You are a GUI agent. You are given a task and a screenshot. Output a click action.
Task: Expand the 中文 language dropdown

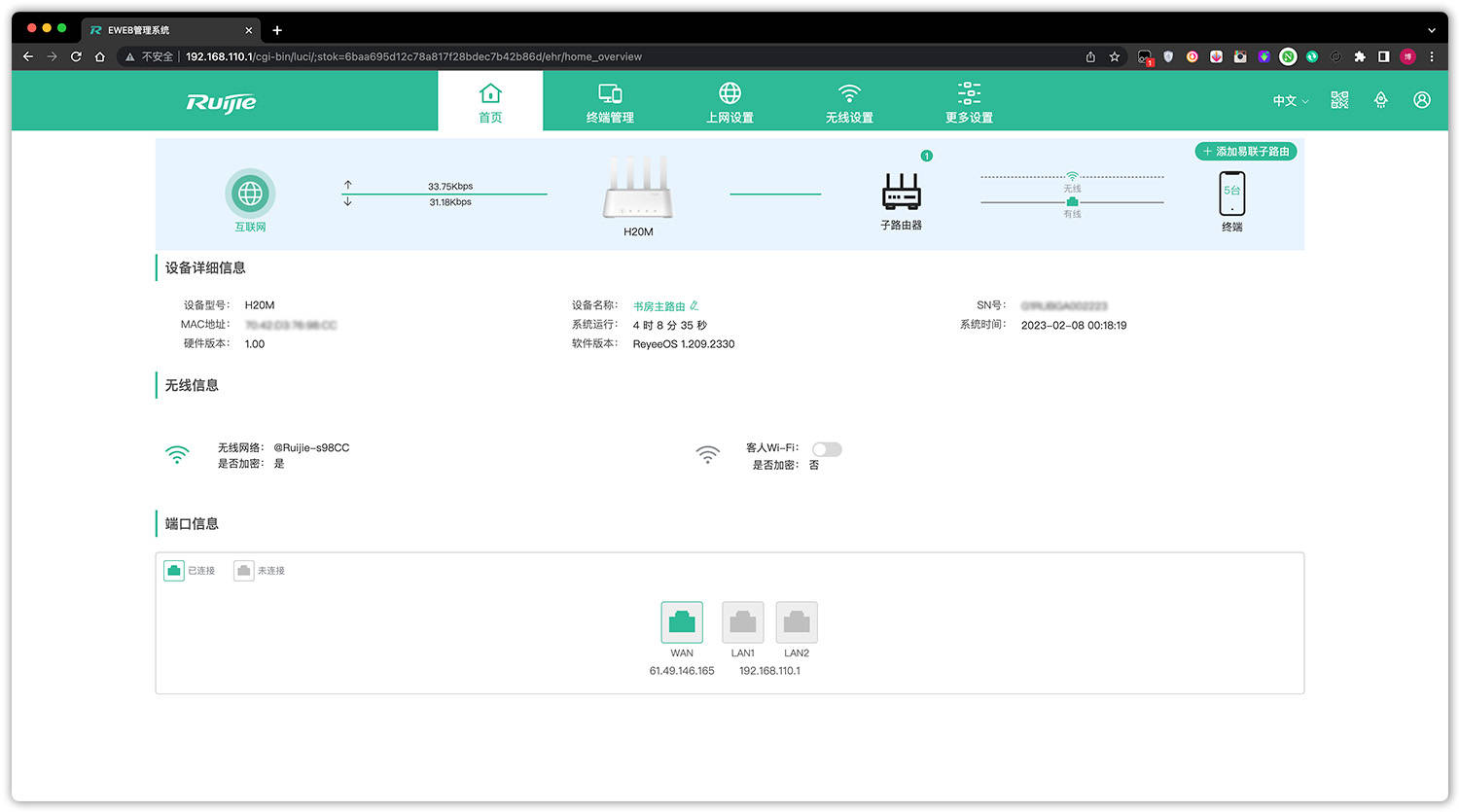point(1291,100)
